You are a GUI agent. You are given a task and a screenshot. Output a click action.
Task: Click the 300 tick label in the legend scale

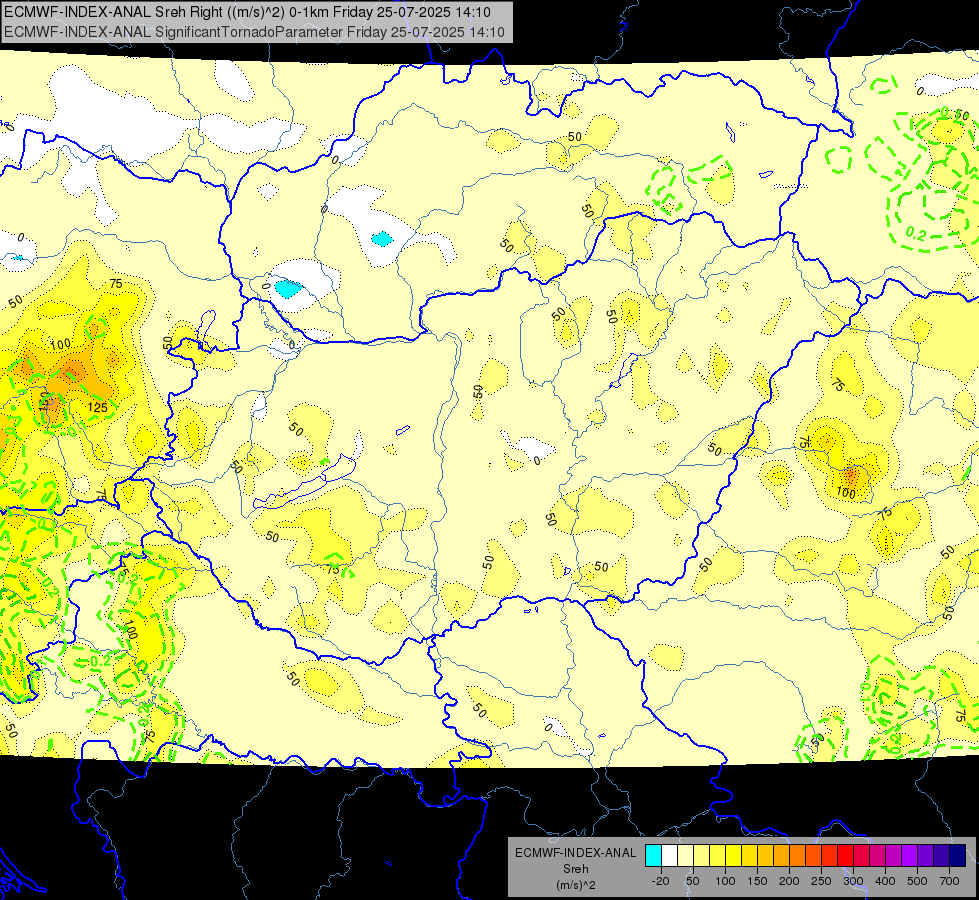854,881
